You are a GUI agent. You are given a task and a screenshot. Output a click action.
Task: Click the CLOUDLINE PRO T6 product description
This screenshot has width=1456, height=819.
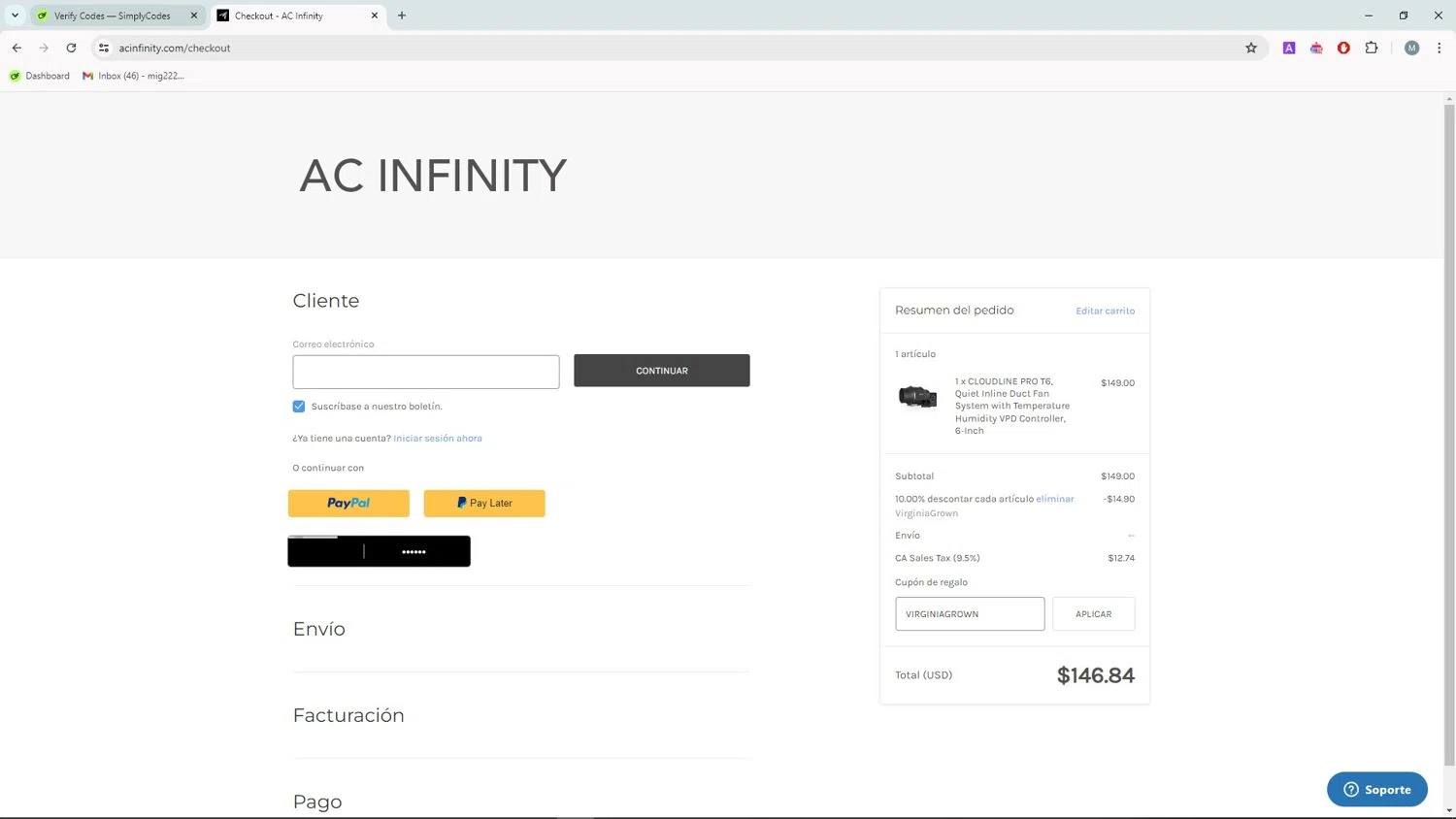click(1012, 406)
